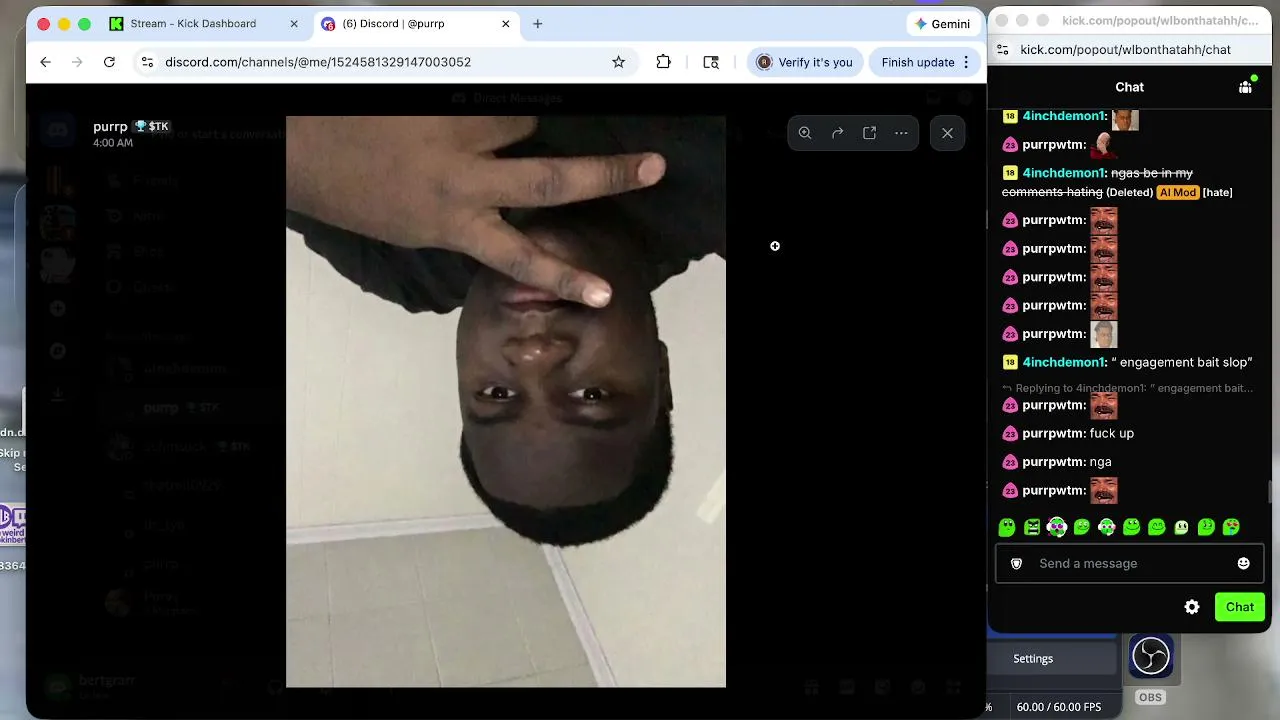Screen dimensions: 1280x720
Task: Select the first emote wearing white headphones
Action: [1057, 527]
